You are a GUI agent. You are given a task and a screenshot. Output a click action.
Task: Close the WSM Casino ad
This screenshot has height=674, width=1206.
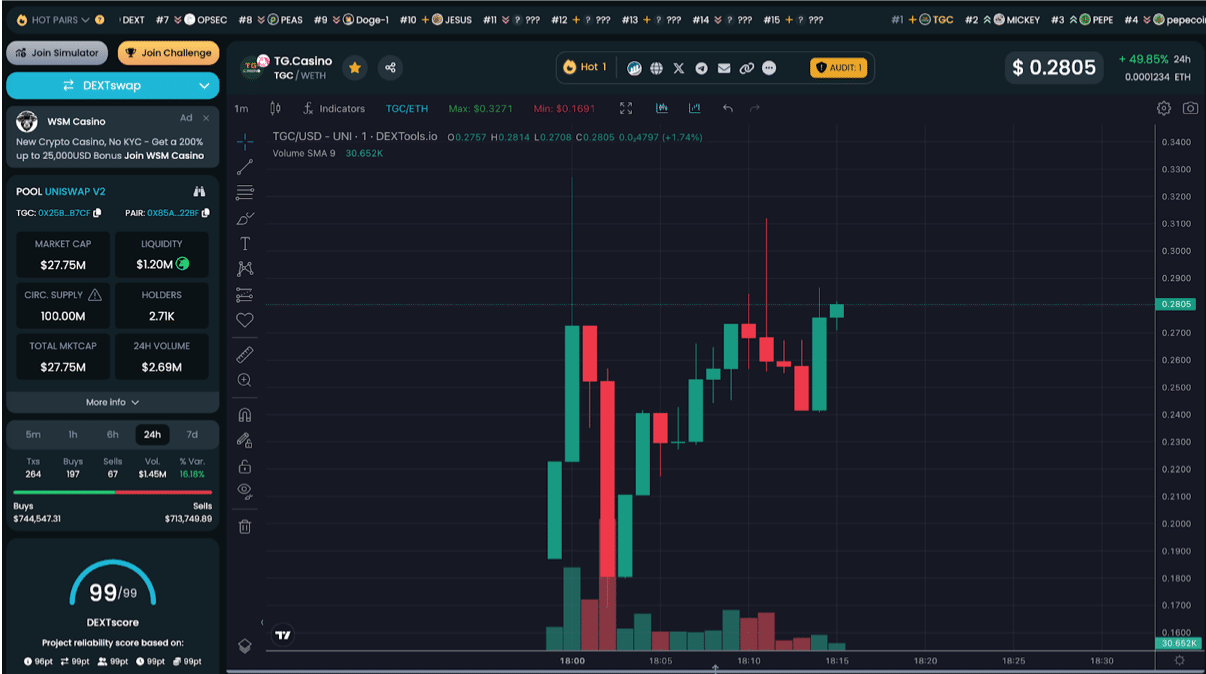tap(206, 118)
